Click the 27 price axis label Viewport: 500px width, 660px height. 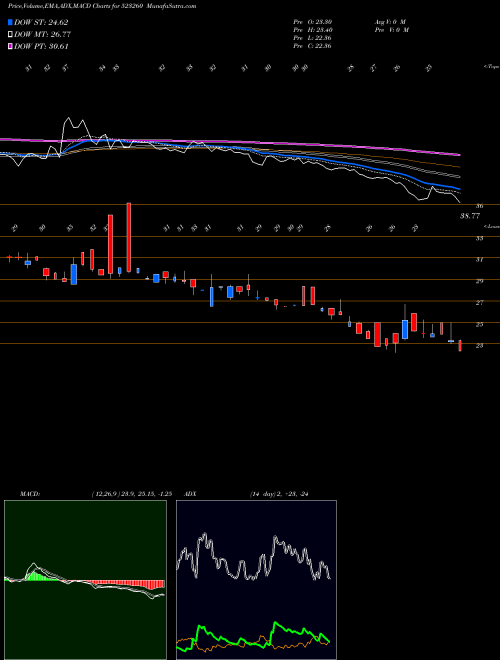click(479, 303)
